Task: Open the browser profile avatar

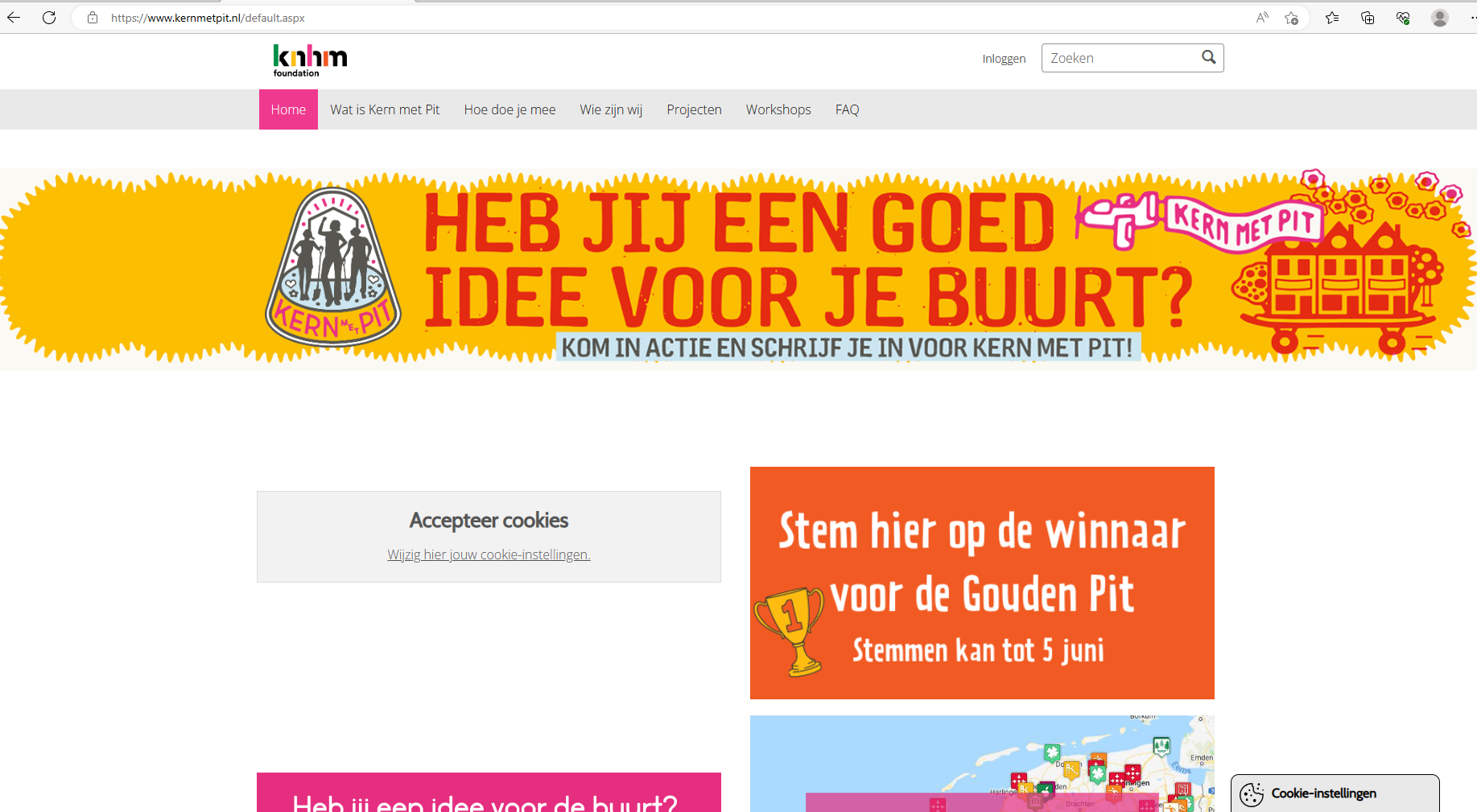Action: (1439, 18)
